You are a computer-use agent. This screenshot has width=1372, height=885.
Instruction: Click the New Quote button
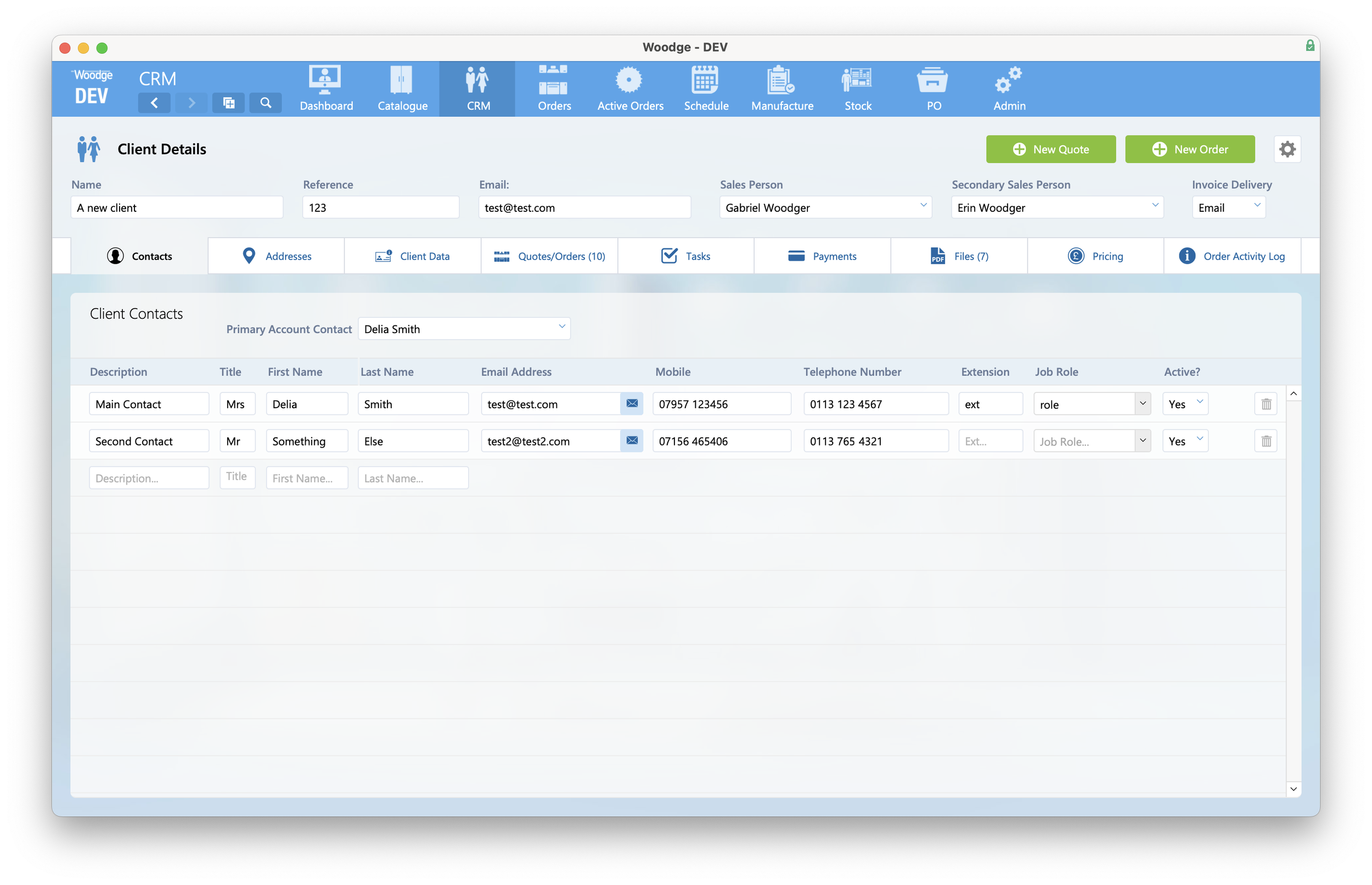coord(1050,149)
